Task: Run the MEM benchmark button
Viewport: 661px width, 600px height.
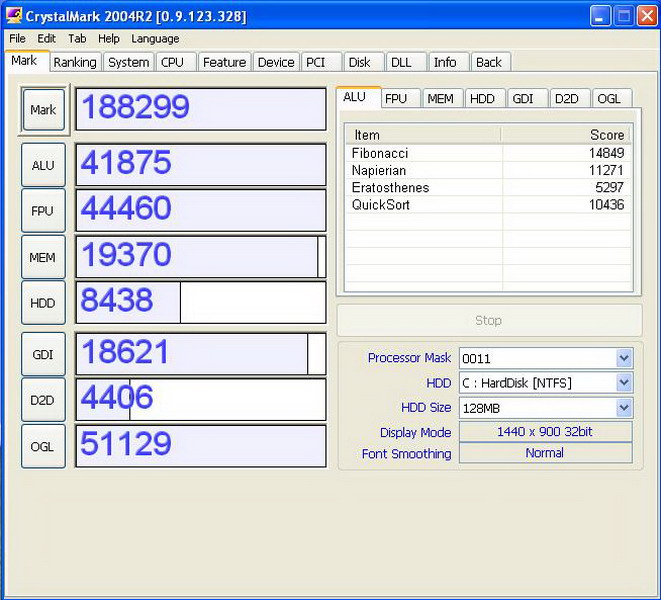Action: tap(43, 257)
